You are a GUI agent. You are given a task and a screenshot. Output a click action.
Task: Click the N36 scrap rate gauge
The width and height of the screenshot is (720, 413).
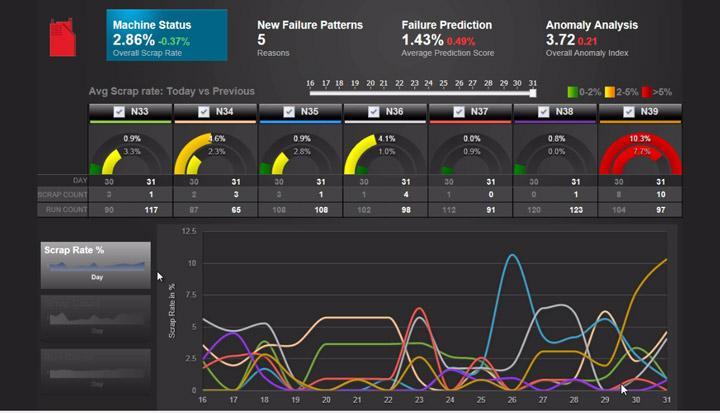[385, 154]
